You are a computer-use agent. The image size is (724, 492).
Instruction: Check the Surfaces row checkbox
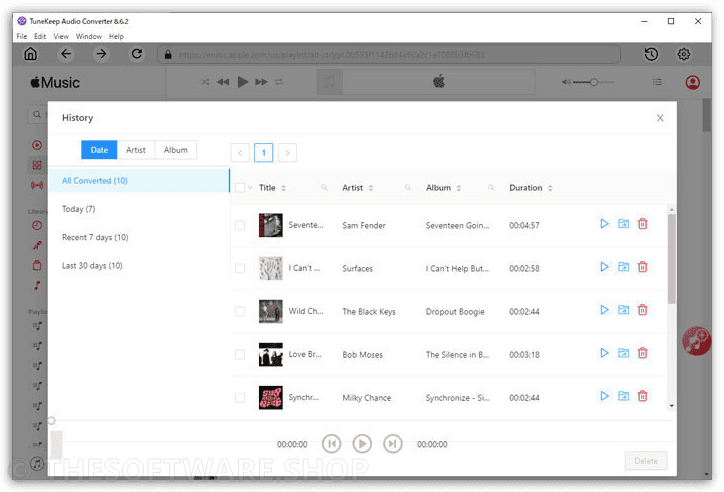point(240,268)
